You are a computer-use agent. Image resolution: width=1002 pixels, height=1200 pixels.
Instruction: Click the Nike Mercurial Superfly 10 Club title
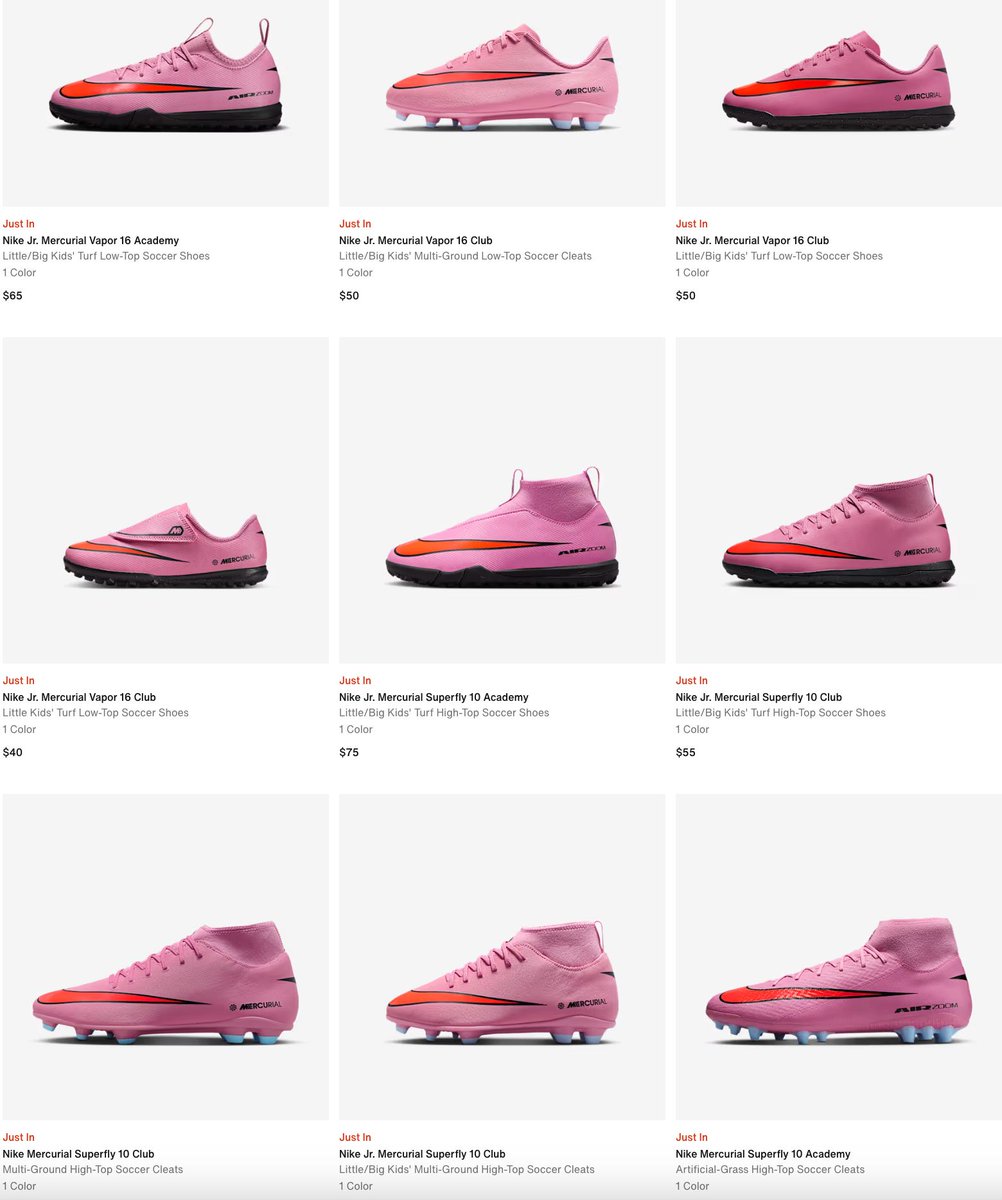(78, 1154)
